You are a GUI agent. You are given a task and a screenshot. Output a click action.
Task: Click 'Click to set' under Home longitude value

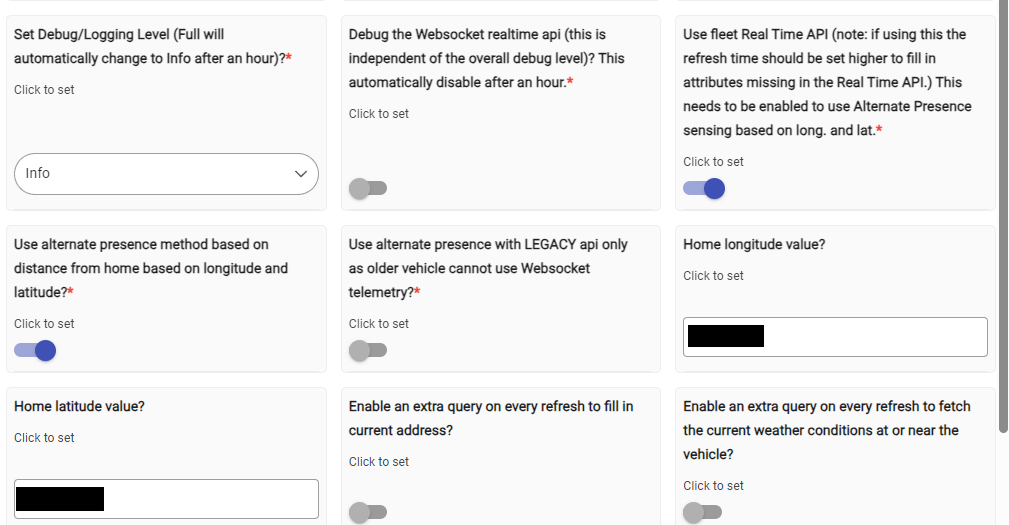713,276
